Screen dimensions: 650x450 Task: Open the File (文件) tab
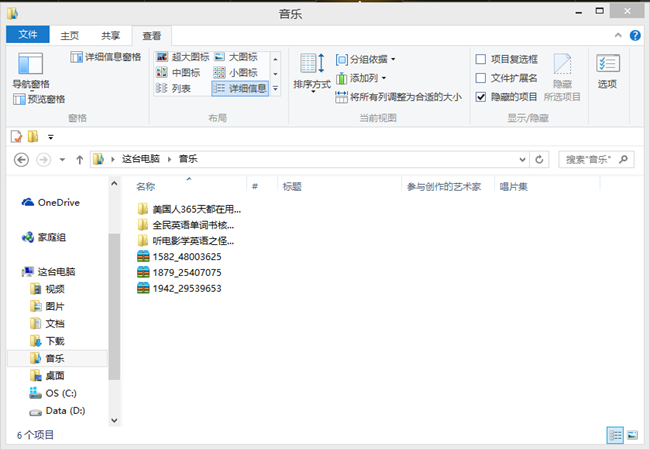28,34
